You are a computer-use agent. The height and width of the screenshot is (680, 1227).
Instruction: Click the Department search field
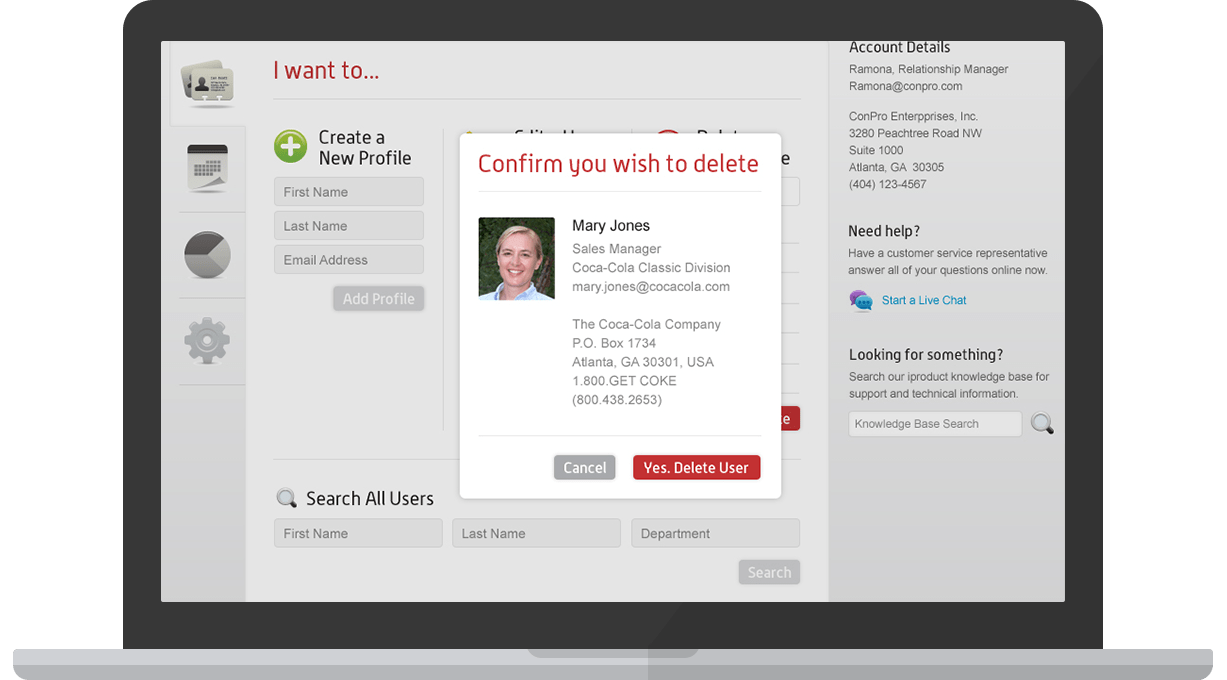pos(715,533)
